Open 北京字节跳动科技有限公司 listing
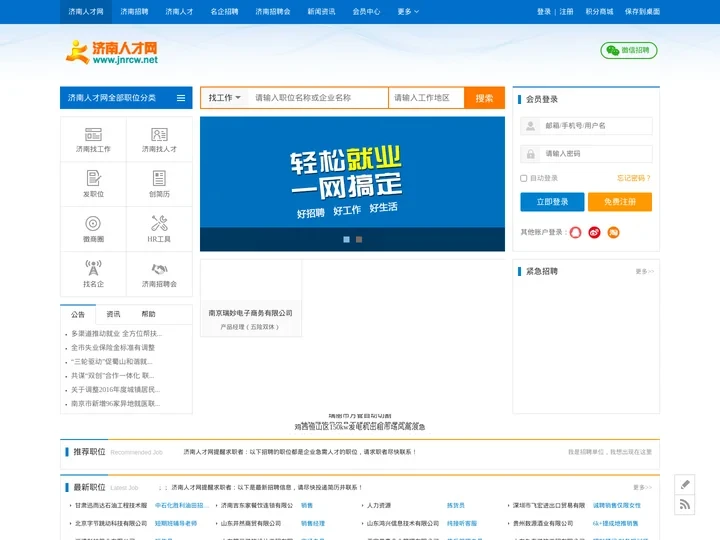The image size is (720, 540). [111, 523]
